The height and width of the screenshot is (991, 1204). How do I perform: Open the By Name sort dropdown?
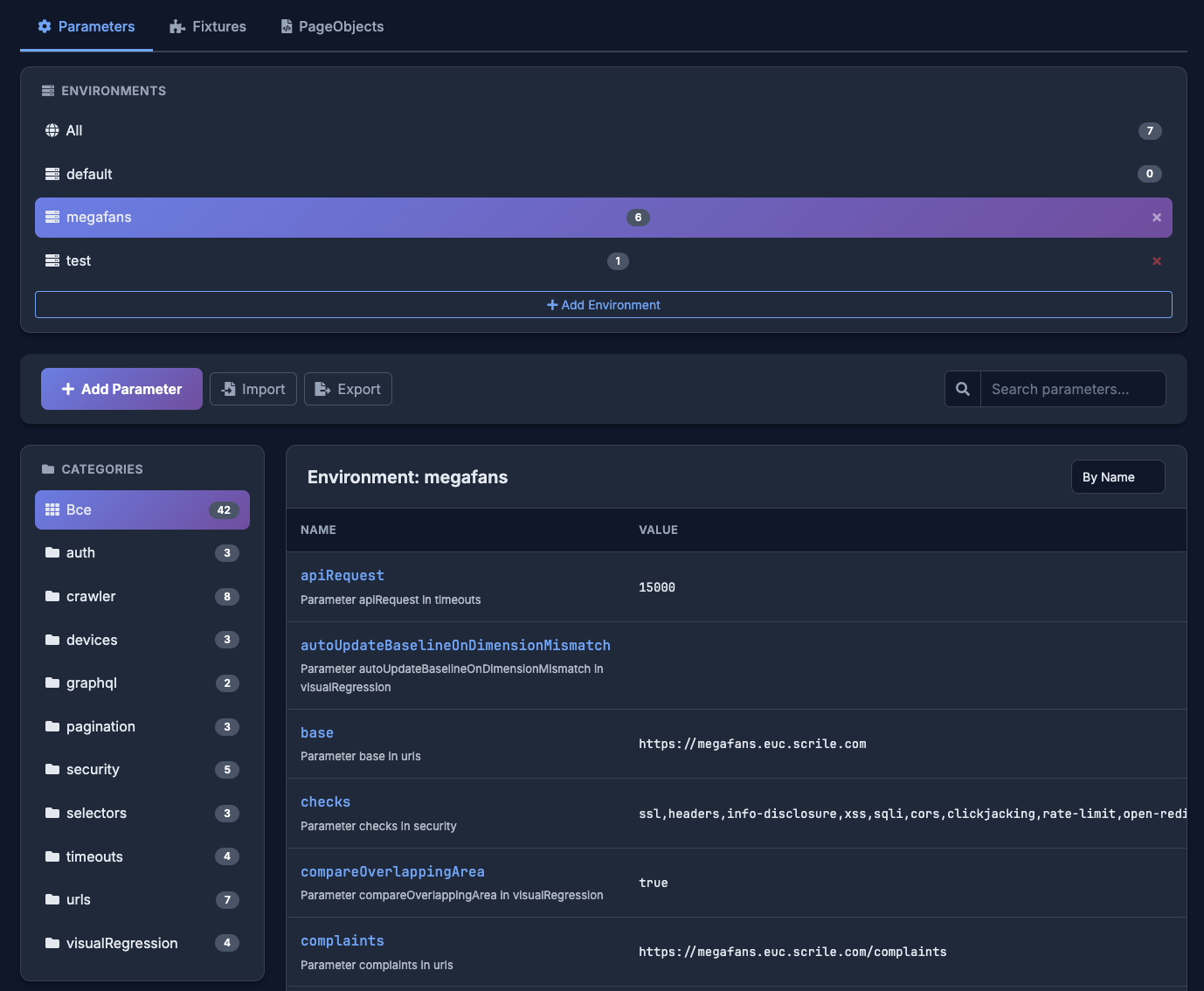point(1118,477)
